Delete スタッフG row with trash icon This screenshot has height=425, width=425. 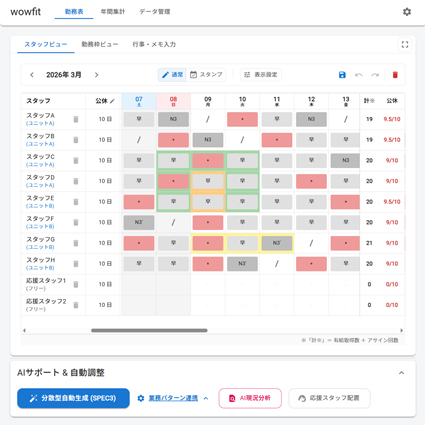coord(76,243)
